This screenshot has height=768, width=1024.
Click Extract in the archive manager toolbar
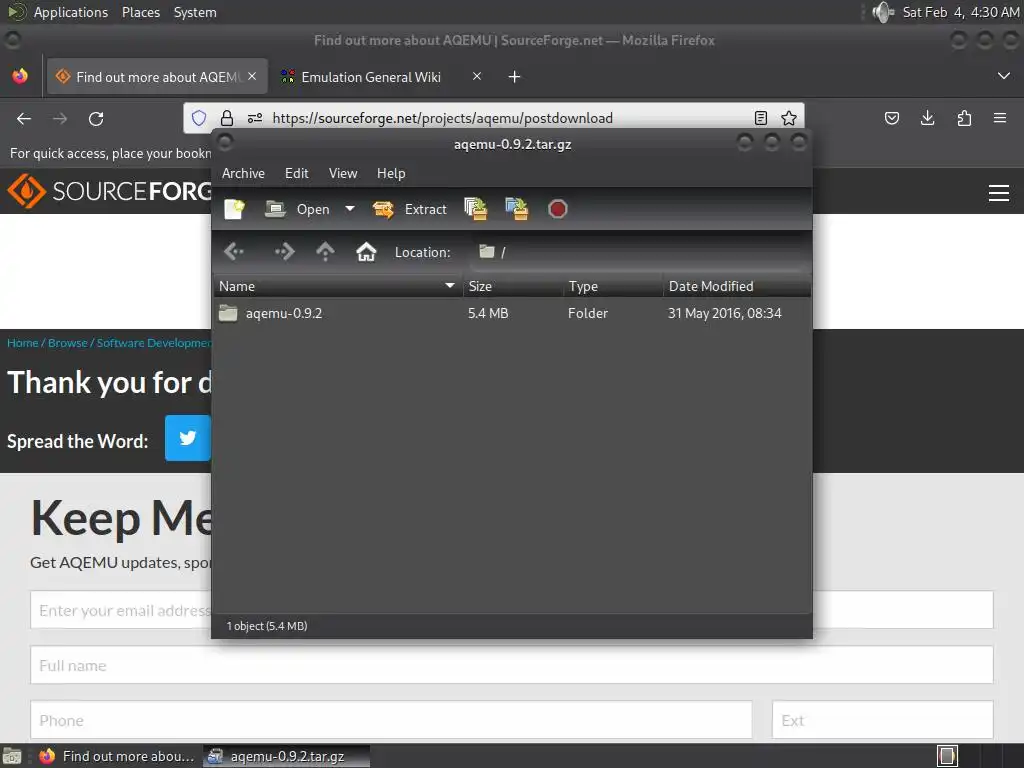[409, 210]
